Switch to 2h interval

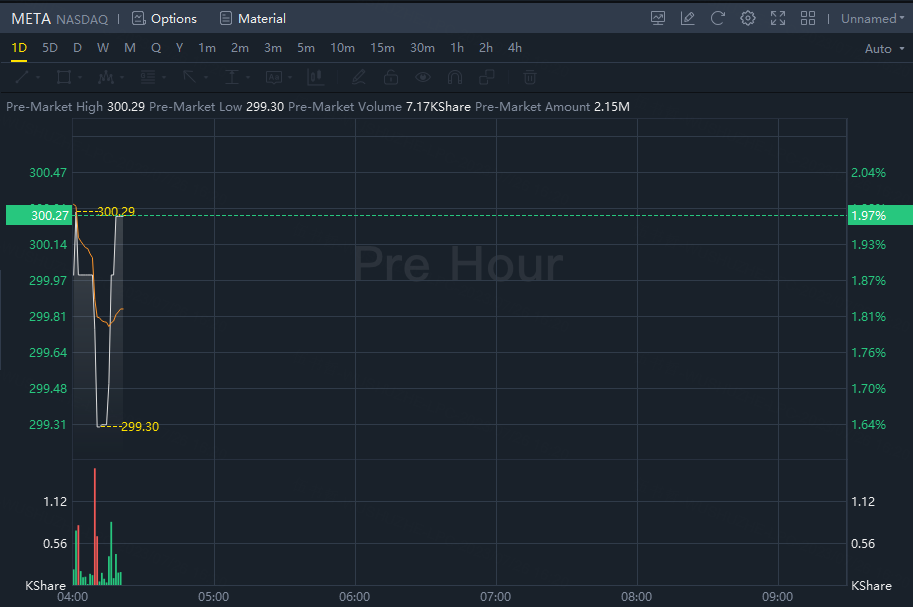click(x=486, y=48)
